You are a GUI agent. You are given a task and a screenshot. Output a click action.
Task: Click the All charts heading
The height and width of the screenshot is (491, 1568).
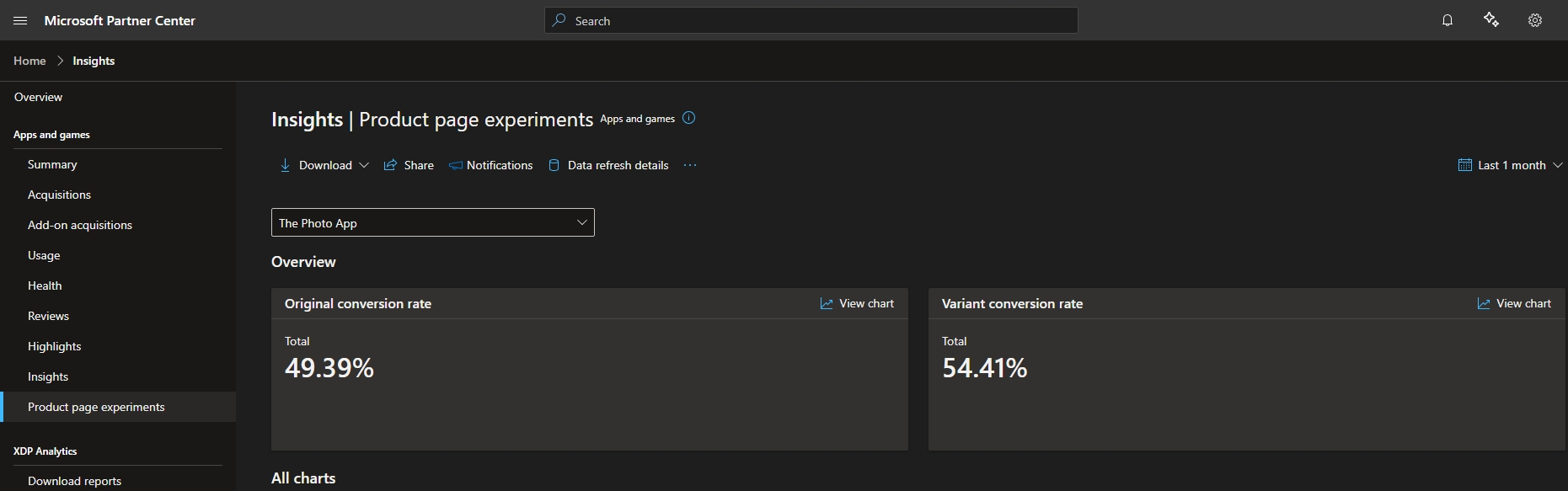tap(303, 478)
